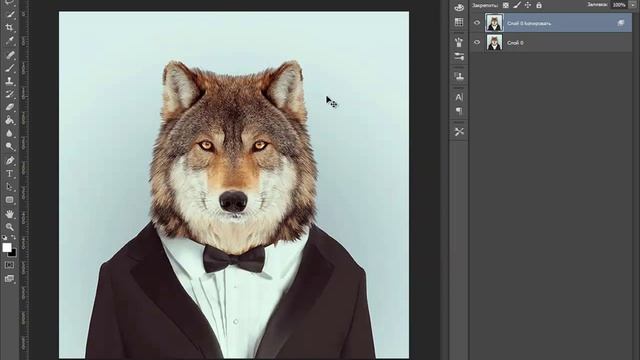The image size is (640, 360).
Task: Select the Eyedropper tool
Action: coord(10,41)
